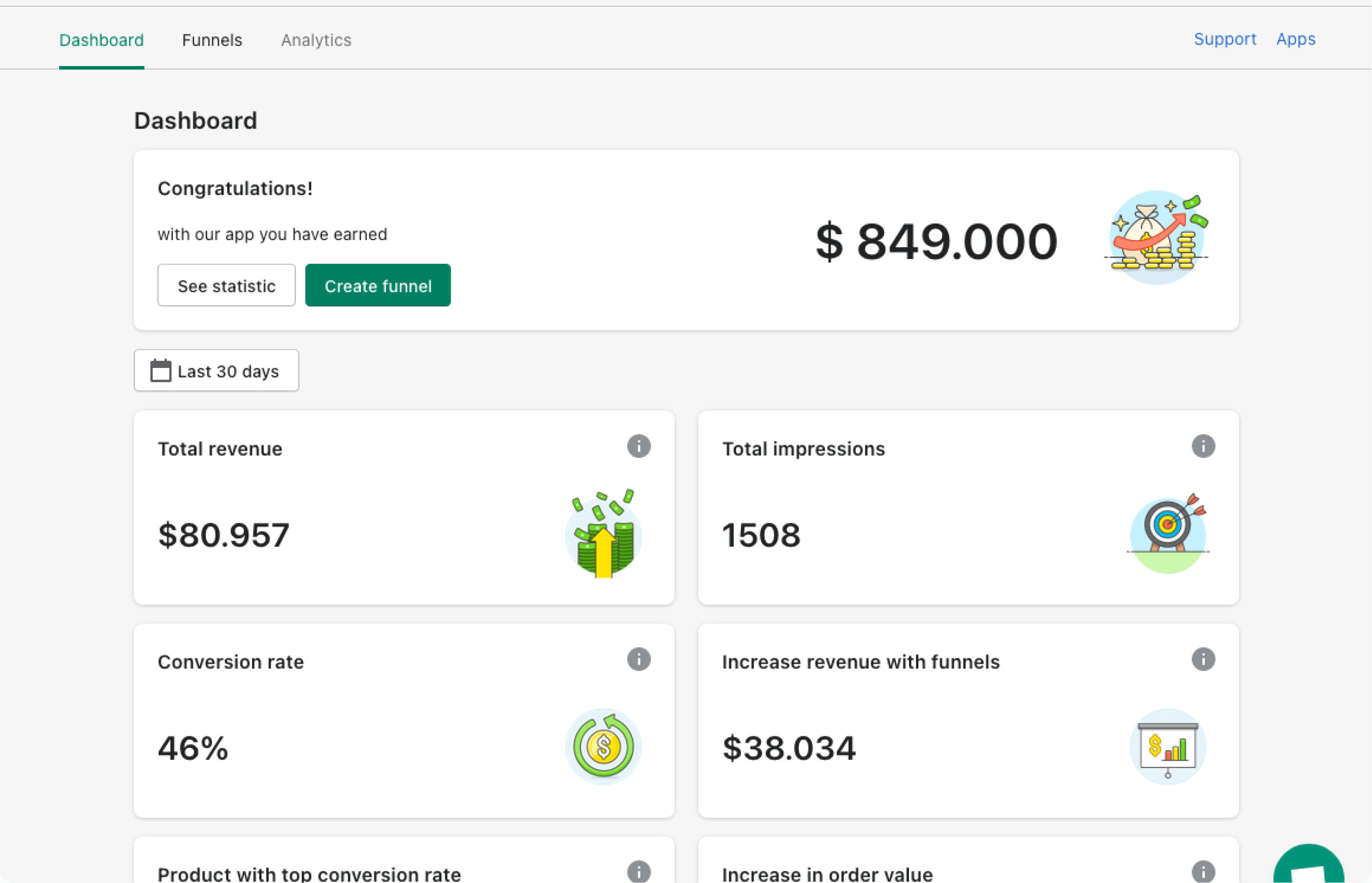1372x883 pixels.
Task: Show info for Product with top conversion rate
Action: tap(638, 872)
